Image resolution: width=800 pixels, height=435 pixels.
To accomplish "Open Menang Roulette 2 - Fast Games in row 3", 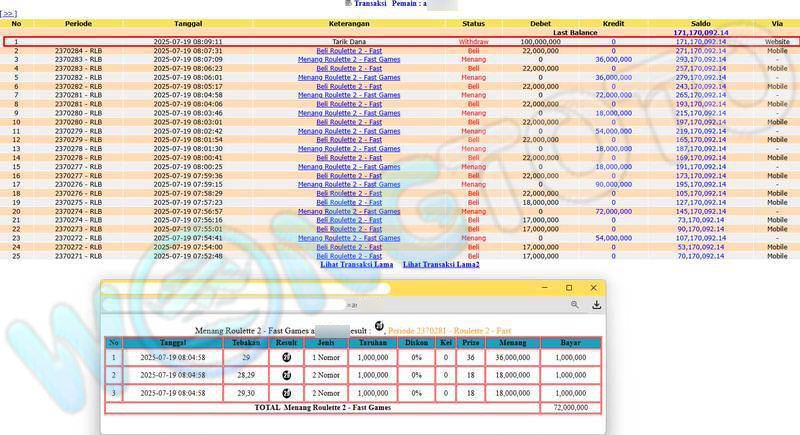I will pos(349,59).
